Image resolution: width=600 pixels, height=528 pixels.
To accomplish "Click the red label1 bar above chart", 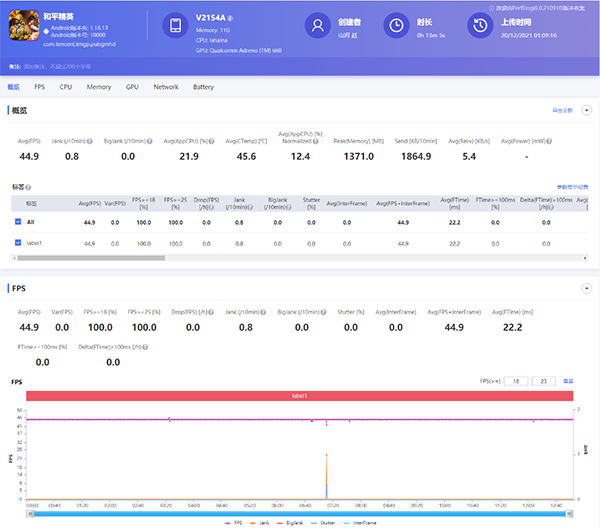I will pyautogui.click(x=300, y=396).
